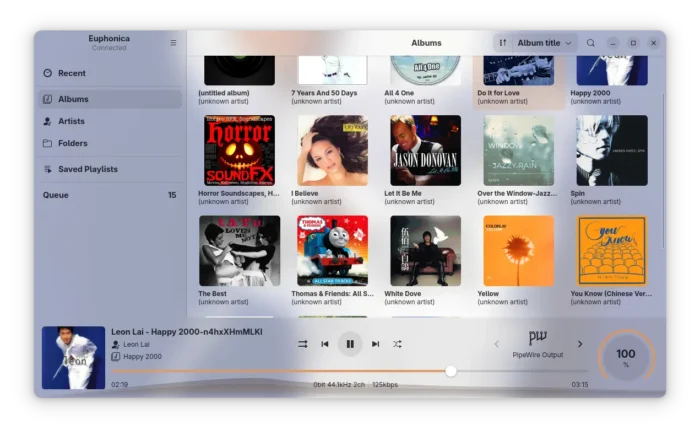
Task: Open the Spin album cover
Action: (612, 151)
